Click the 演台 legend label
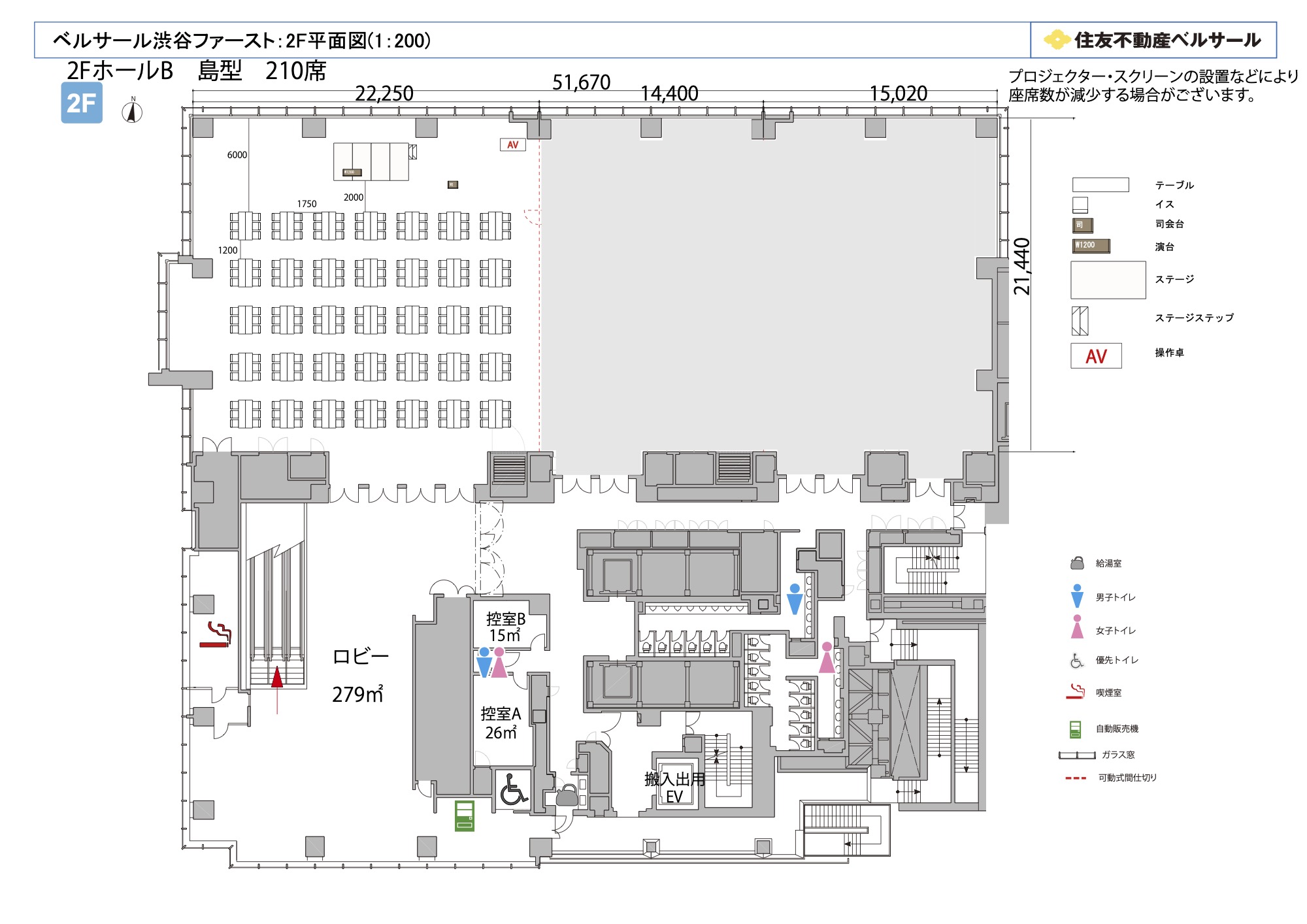 [1165, 246]
